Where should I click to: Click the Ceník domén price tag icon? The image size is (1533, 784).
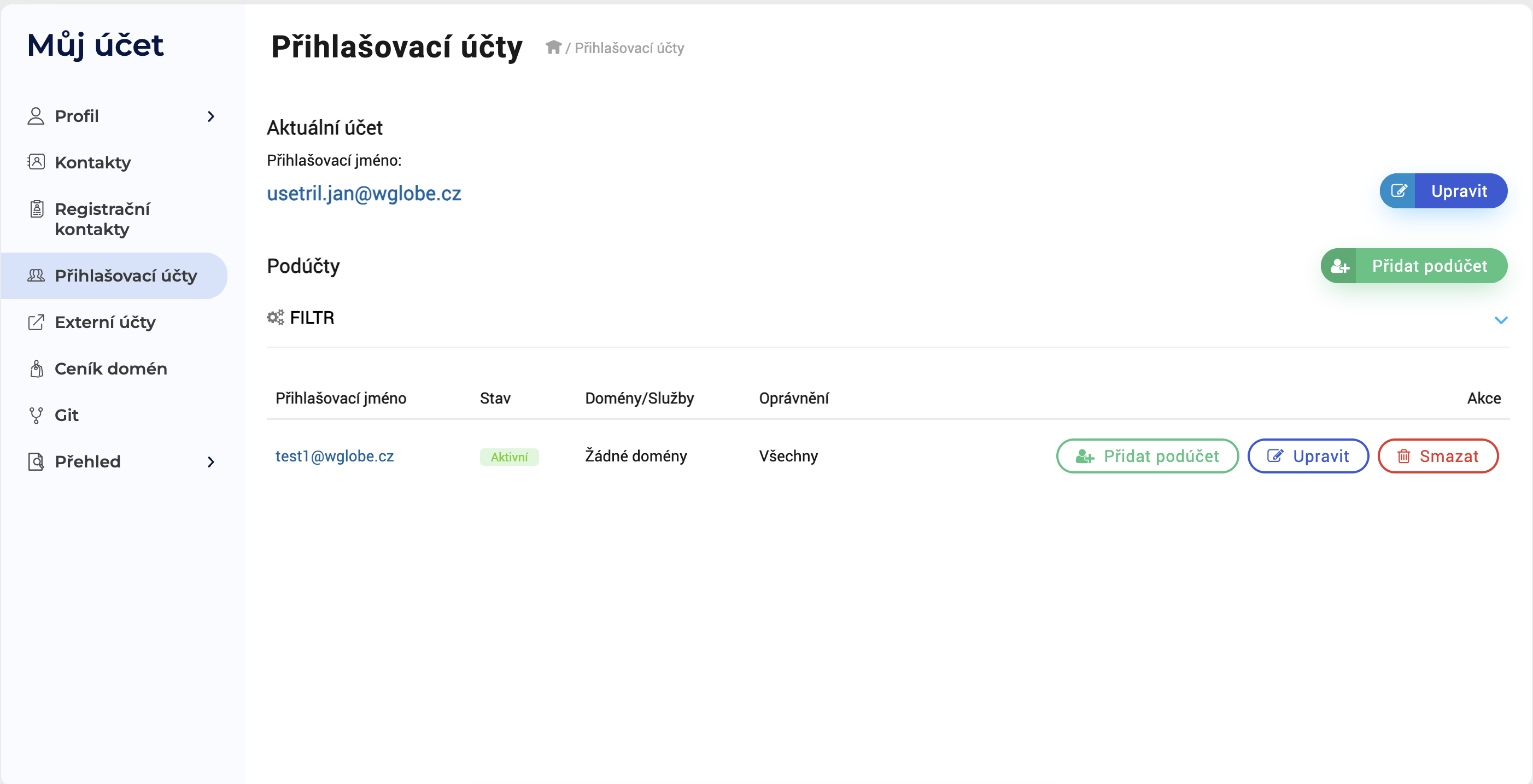tap(36, 368)
